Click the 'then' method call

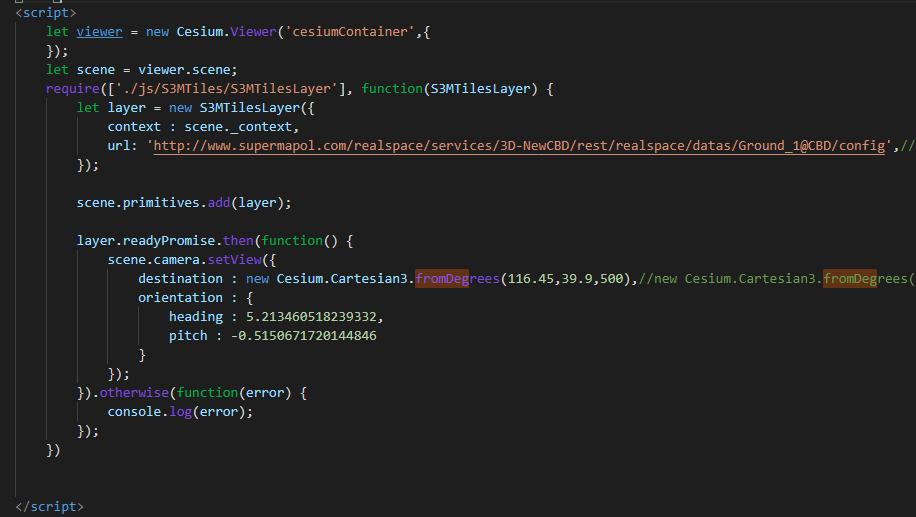tap(238, 241)
